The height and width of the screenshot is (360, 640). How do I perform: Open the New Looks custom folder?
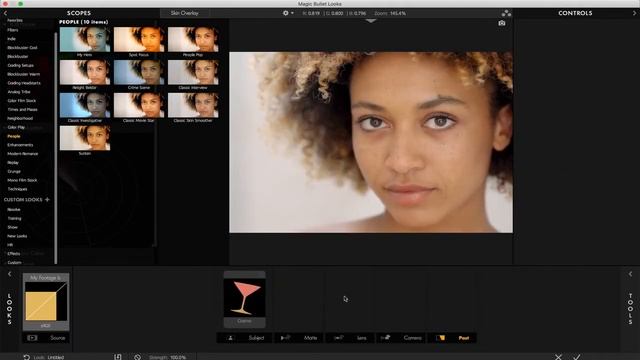pos(17,236)
